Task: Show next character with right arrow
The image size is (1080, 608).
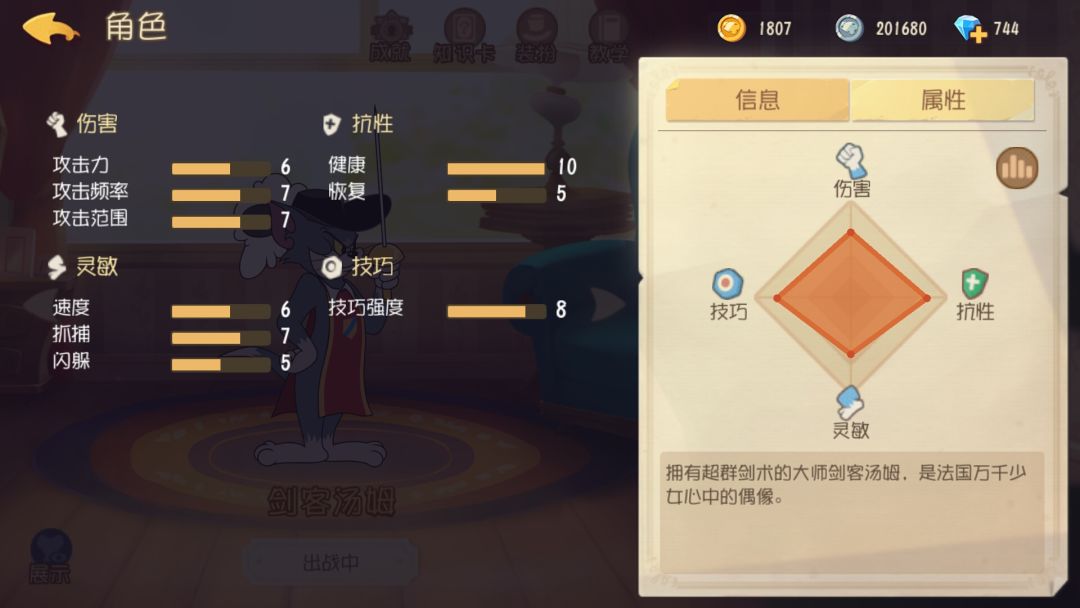Action: coord(608,304)
